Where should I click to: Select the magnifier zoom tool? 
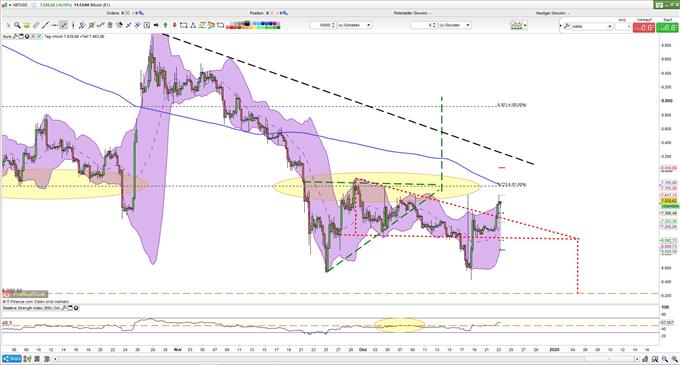(17, 25)
